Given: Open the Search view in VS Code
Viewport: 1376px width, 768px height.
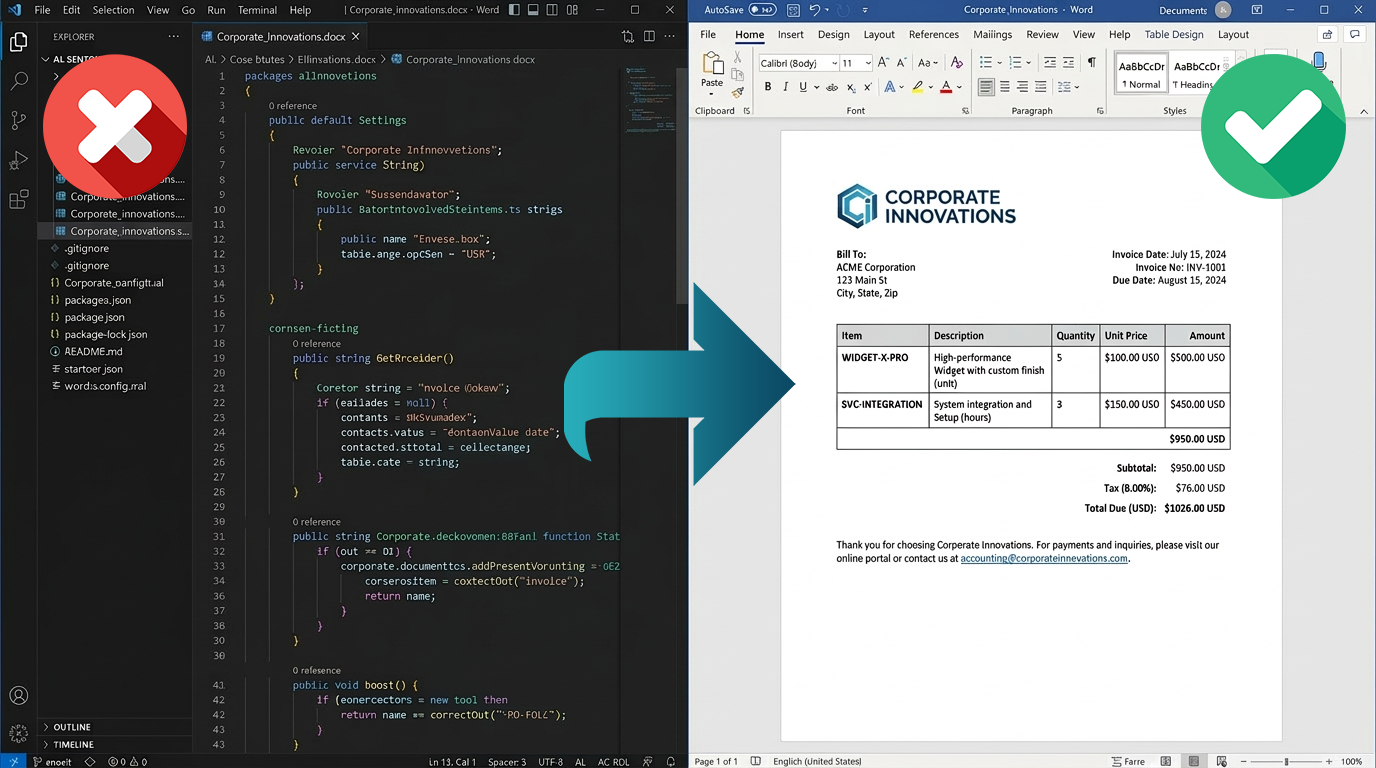Looking at the screenshot, I should coord(18,82).
